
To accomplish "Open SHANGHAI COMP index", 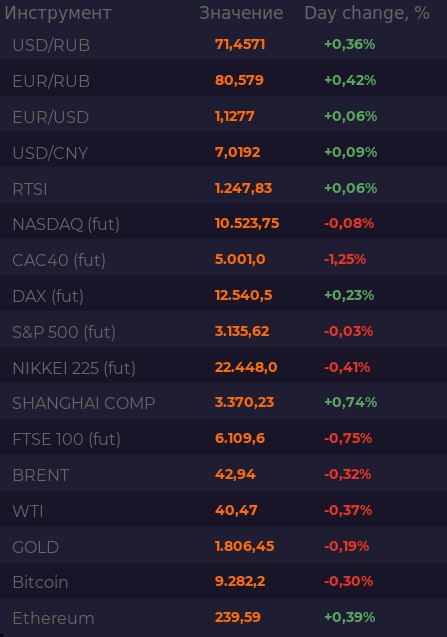I will tap(224, 403).
